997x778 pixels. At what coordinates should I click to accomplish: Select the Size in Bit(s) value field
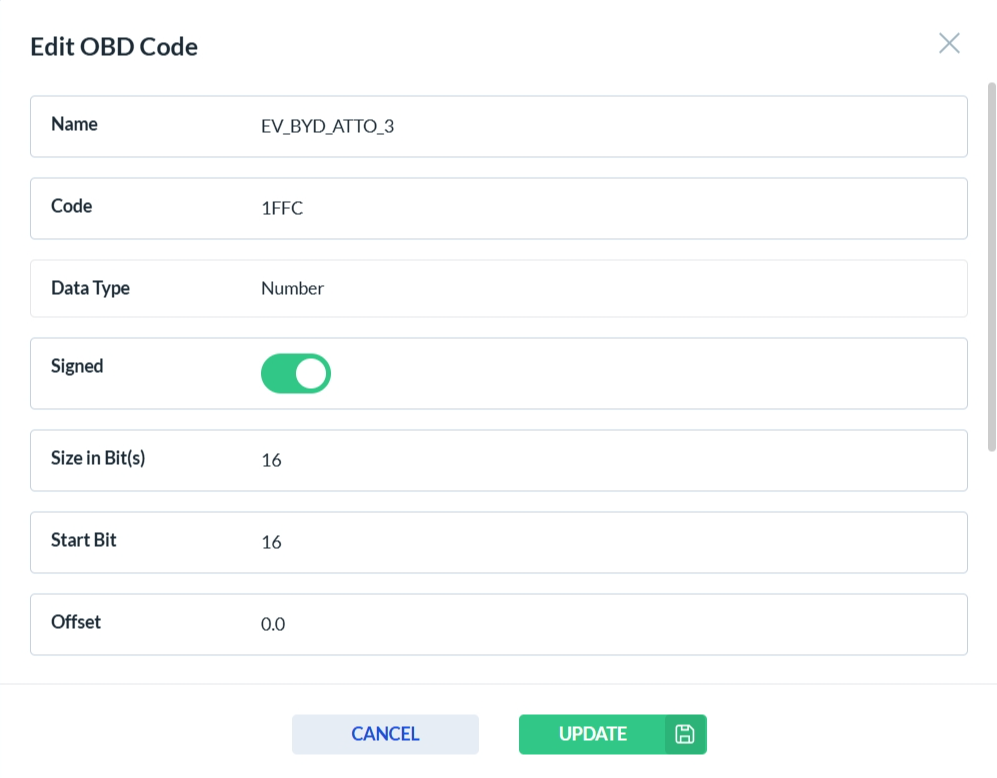coord(600,460)
